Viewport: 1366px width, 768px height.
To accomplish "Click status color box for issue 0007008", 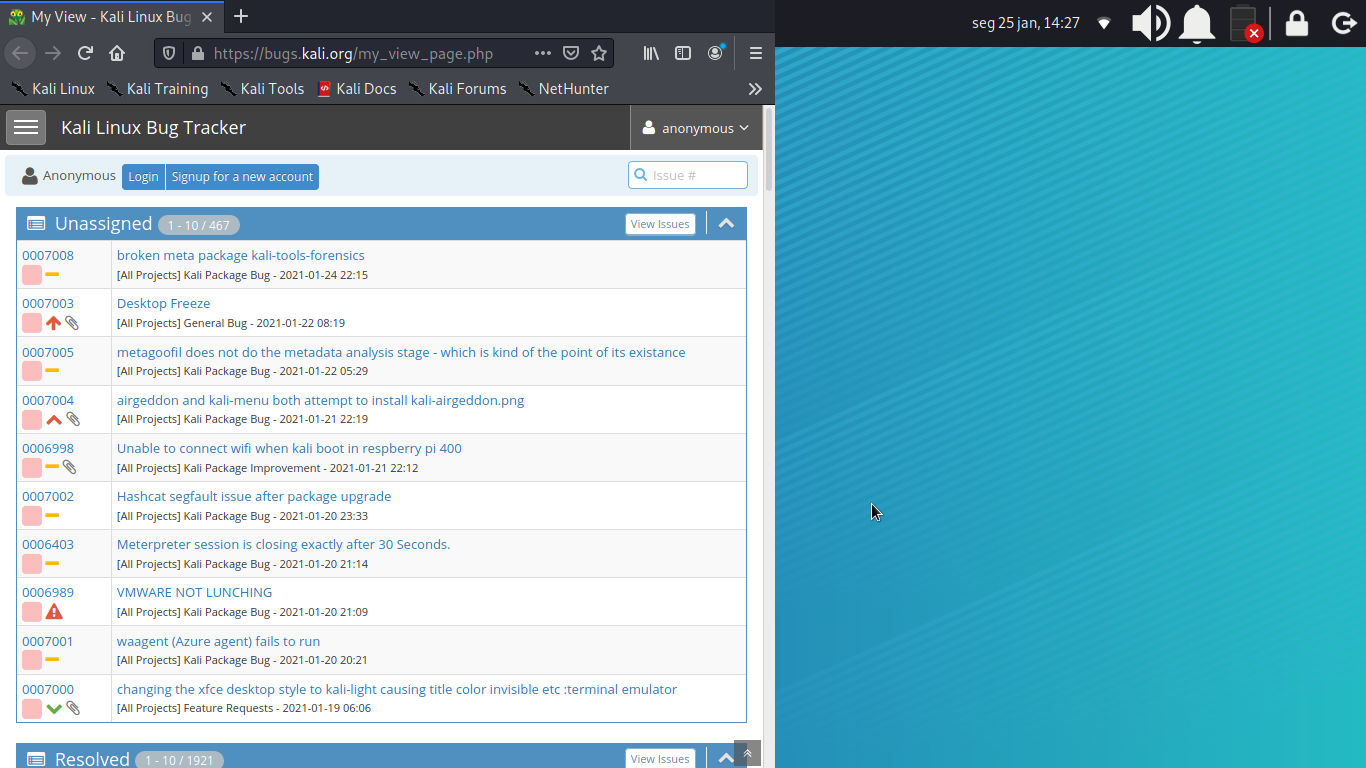I will click(x=32, y=275).
